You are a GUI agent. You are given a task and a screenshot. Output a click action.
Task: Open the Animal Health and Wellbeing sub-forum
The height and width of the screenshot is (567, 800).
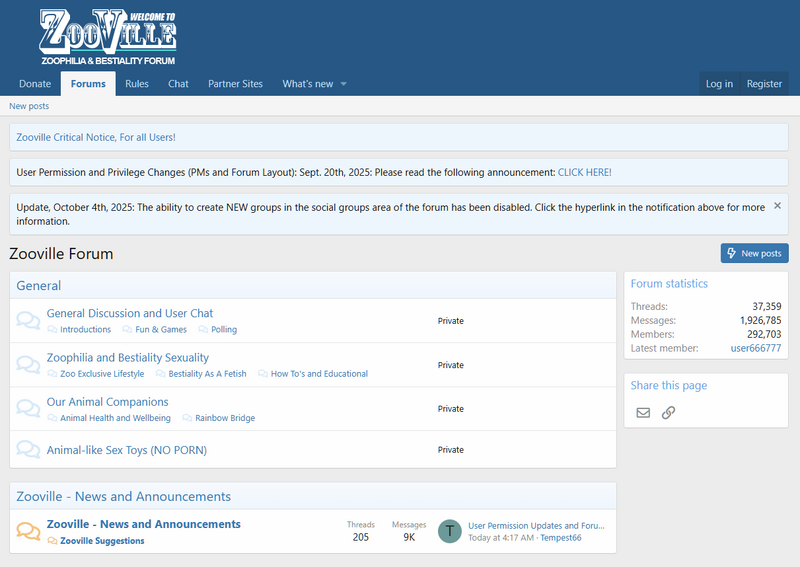click(115, 418)
